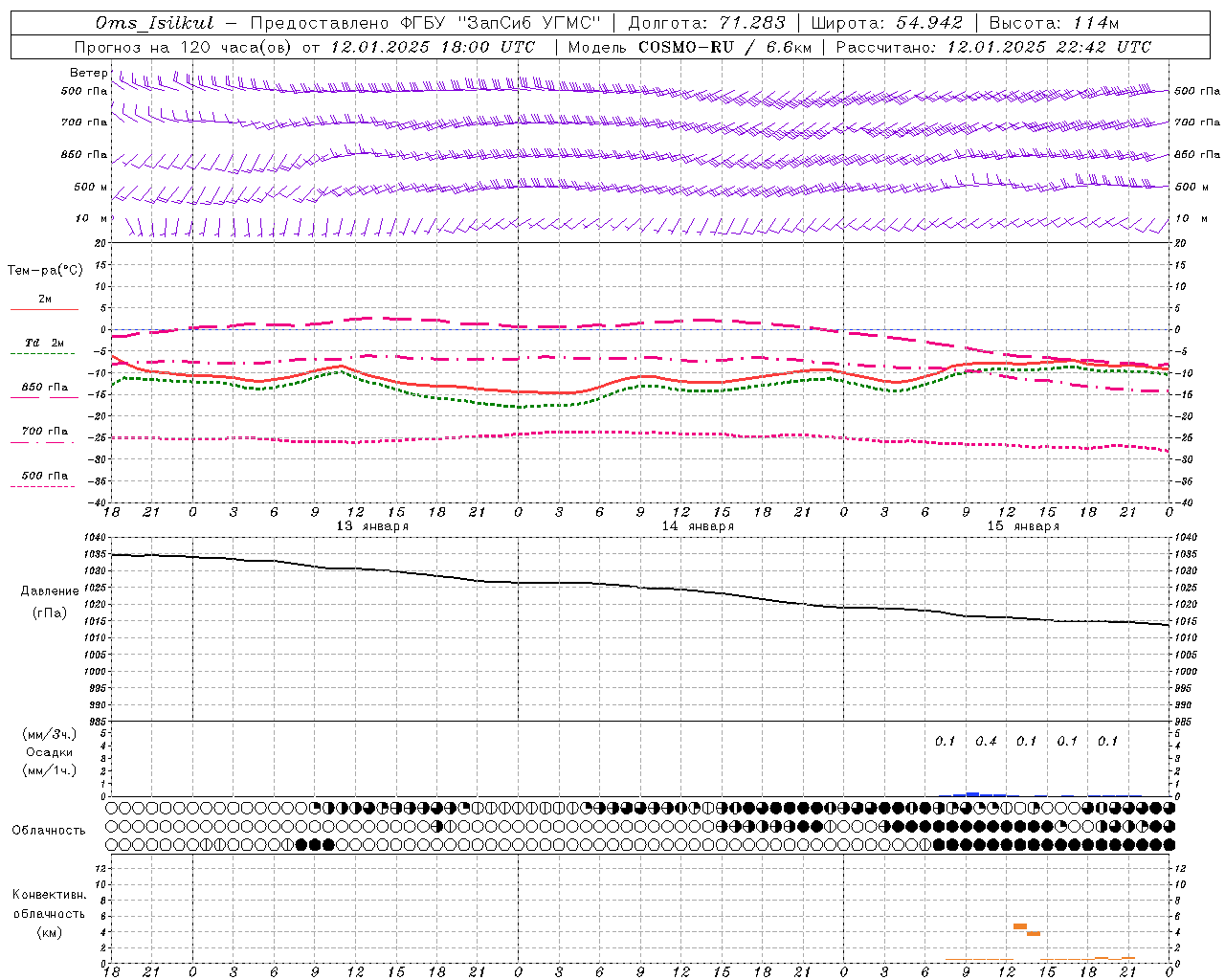
Task: Click the 1040 label on left pressure axis
Action: (x=96, y=538)
